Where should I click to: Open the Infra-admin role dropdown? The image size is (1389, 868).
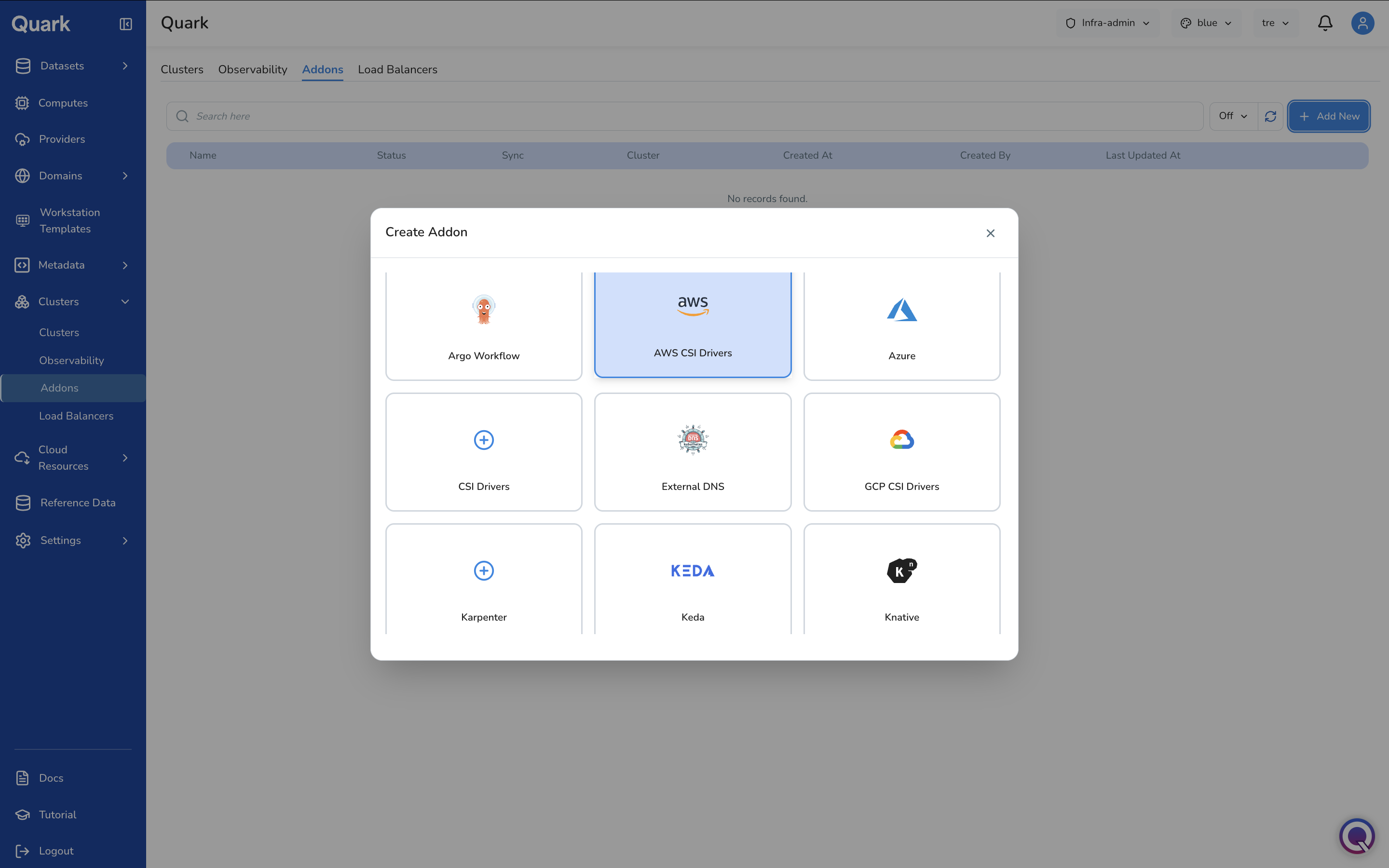(1107, 23)
